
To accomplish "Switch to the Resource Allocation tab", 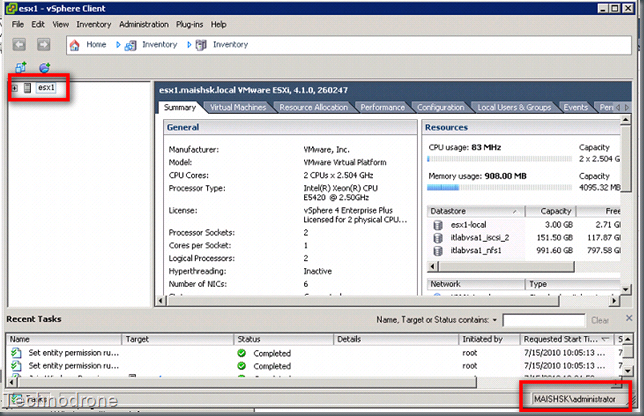I will coord(313,108).
